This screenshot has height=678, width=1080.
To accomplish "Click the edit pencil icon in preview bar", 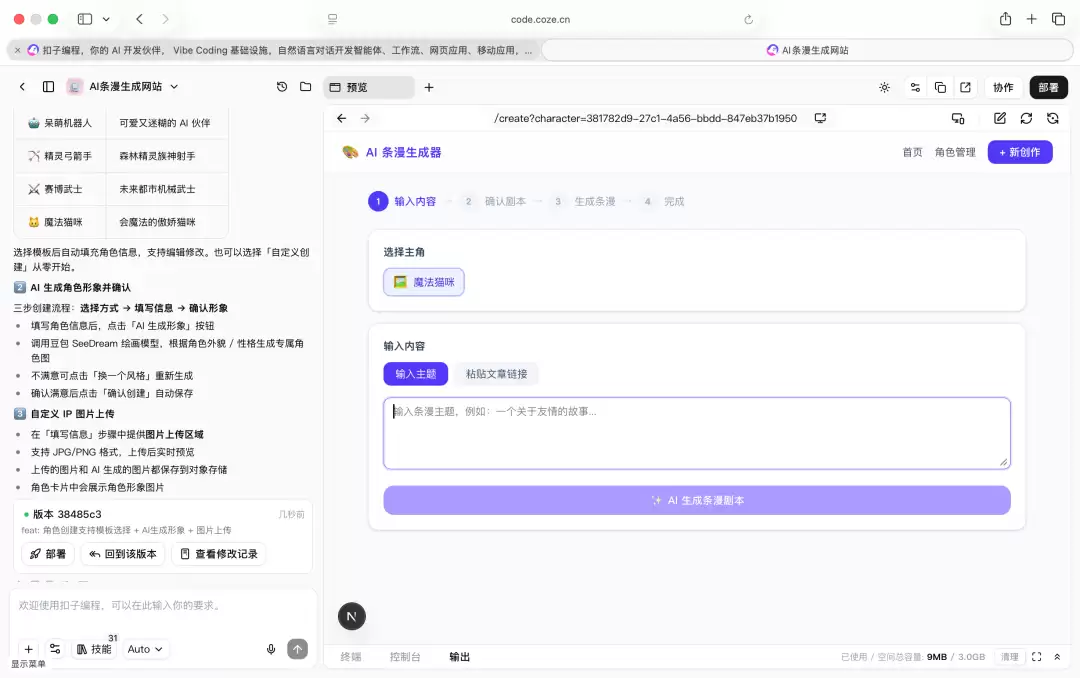I will pyautogui.click(x=1000, y=119).
